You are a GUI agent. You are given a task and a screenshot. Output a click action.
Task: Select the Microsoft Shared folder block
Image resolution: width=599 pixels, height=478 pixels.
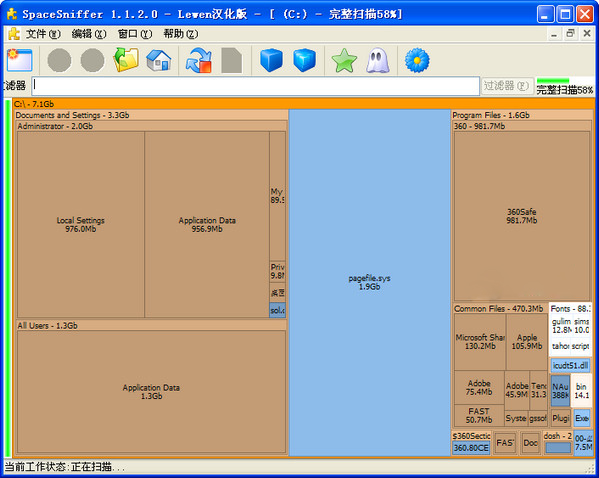click(480, 342)
